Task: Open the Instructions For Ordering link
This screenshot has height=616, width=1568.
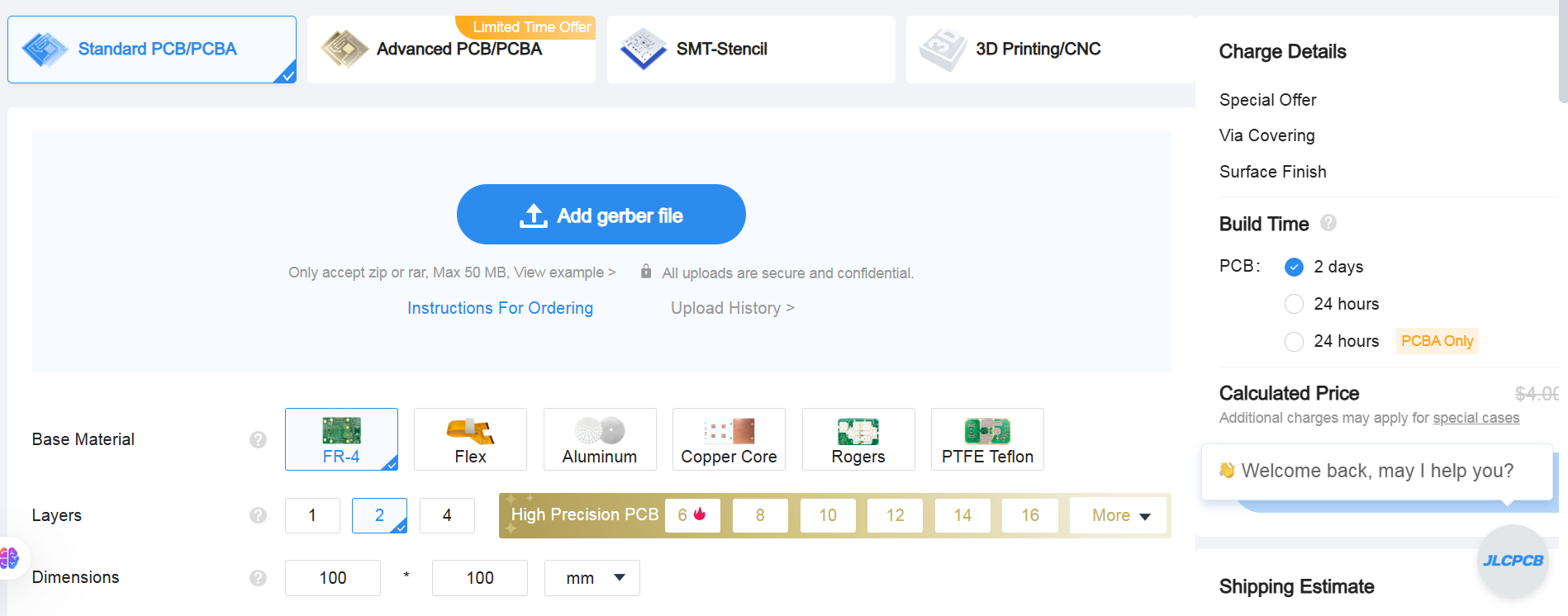Action: point(500,308)
